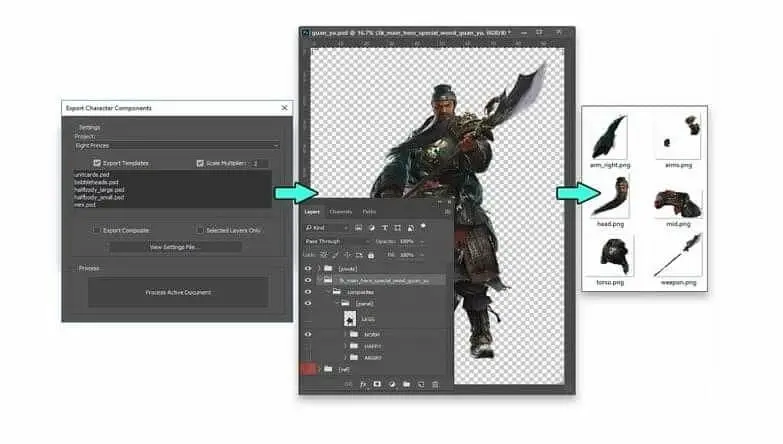
Task: Open arms.png exported thumbnail
Action: pyautogui.click(x=679, y=136)
